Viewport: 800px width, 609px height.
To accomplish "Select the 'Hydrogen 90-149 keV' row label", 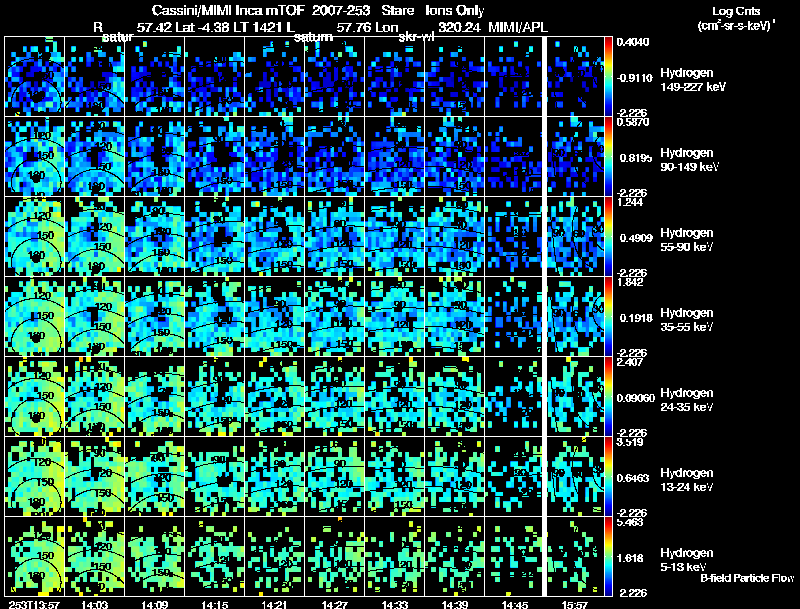I will [x=689, y=160].
